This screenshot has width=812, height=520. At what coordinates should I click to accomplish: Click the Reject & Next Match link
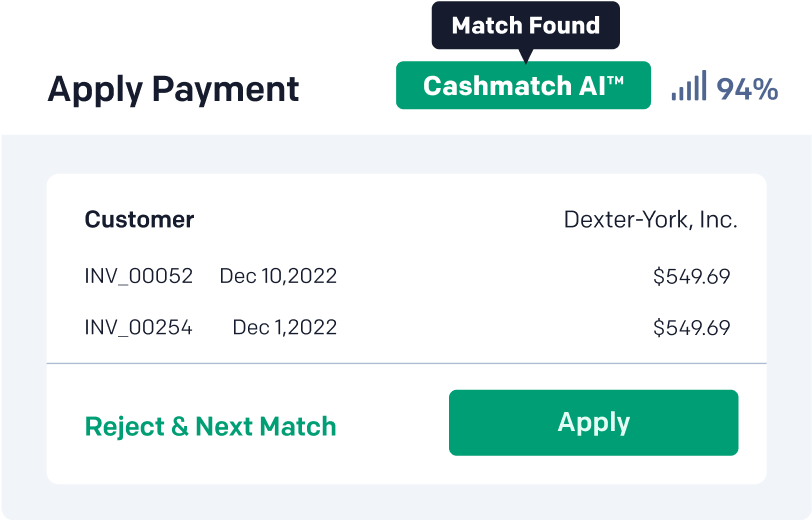210,426
